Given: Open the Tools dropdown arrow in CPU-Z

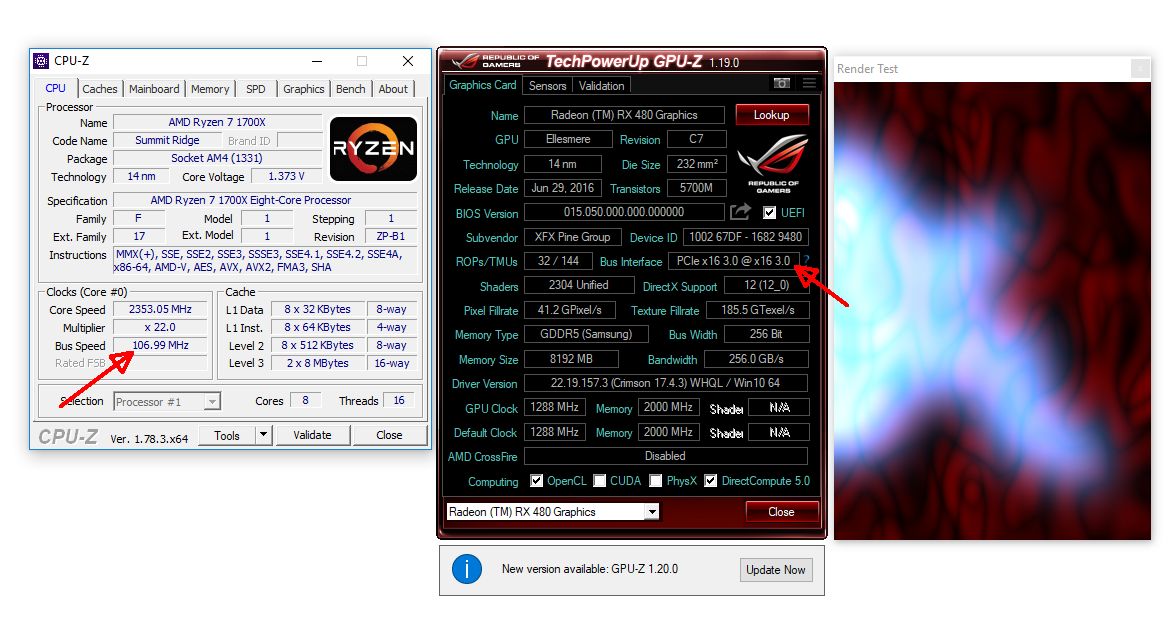Looking at the screenshot, I should (263, 435).
